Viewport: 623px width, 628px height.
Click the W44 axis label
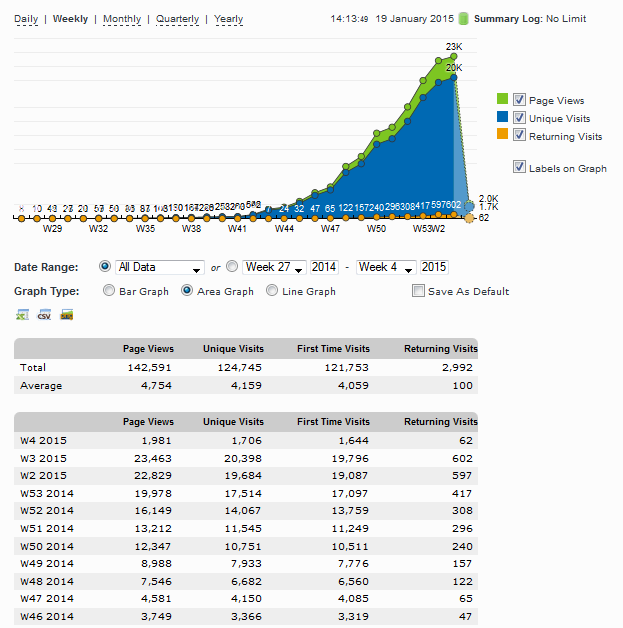coord(284,229)
